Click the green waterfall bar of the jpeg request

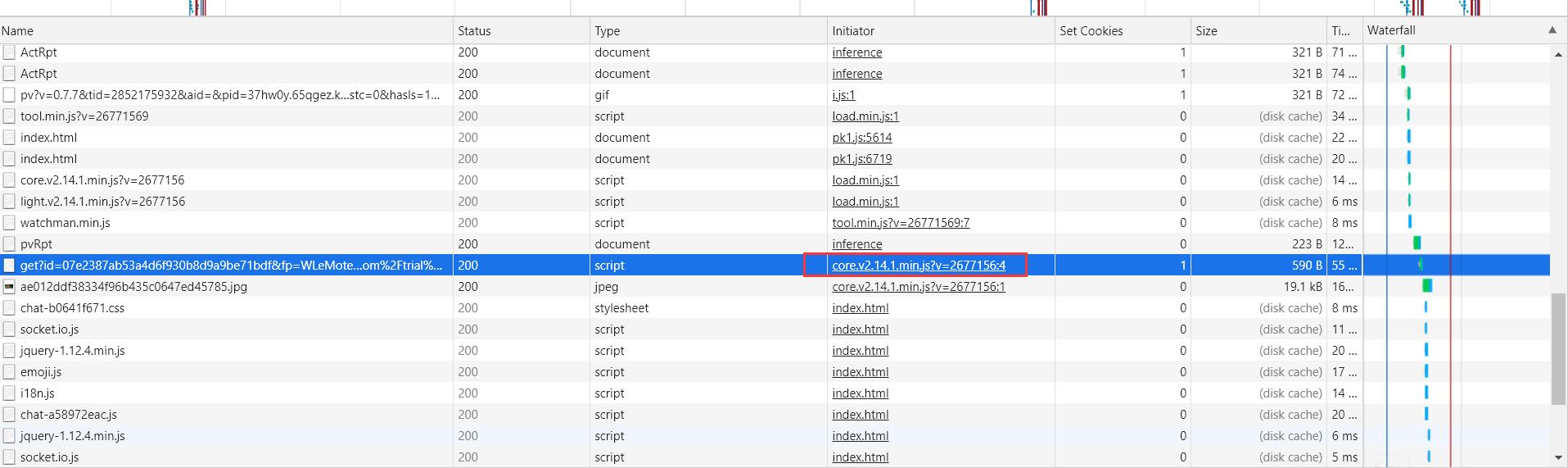coord(1427,286)
